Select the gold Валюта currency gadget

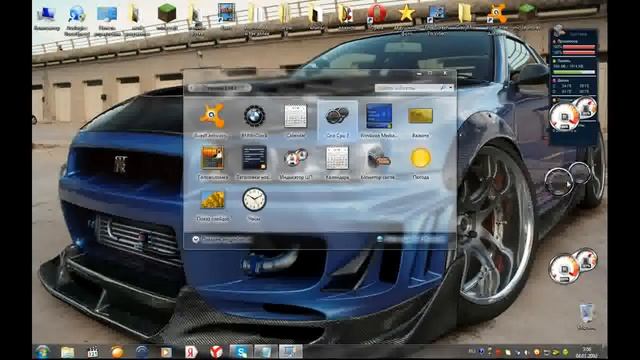[420, 120]
